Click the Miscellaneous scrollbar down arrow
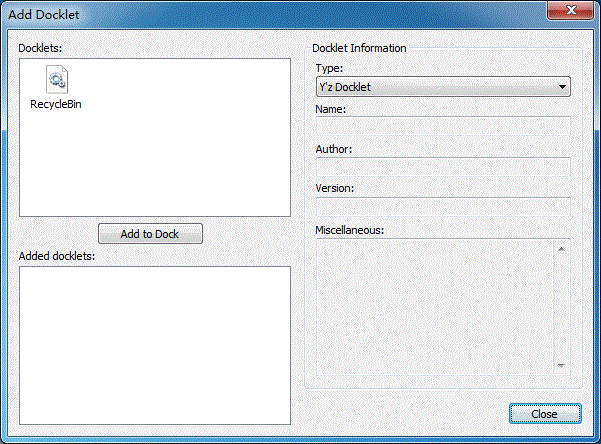601x444 pixels. (562, 365)
